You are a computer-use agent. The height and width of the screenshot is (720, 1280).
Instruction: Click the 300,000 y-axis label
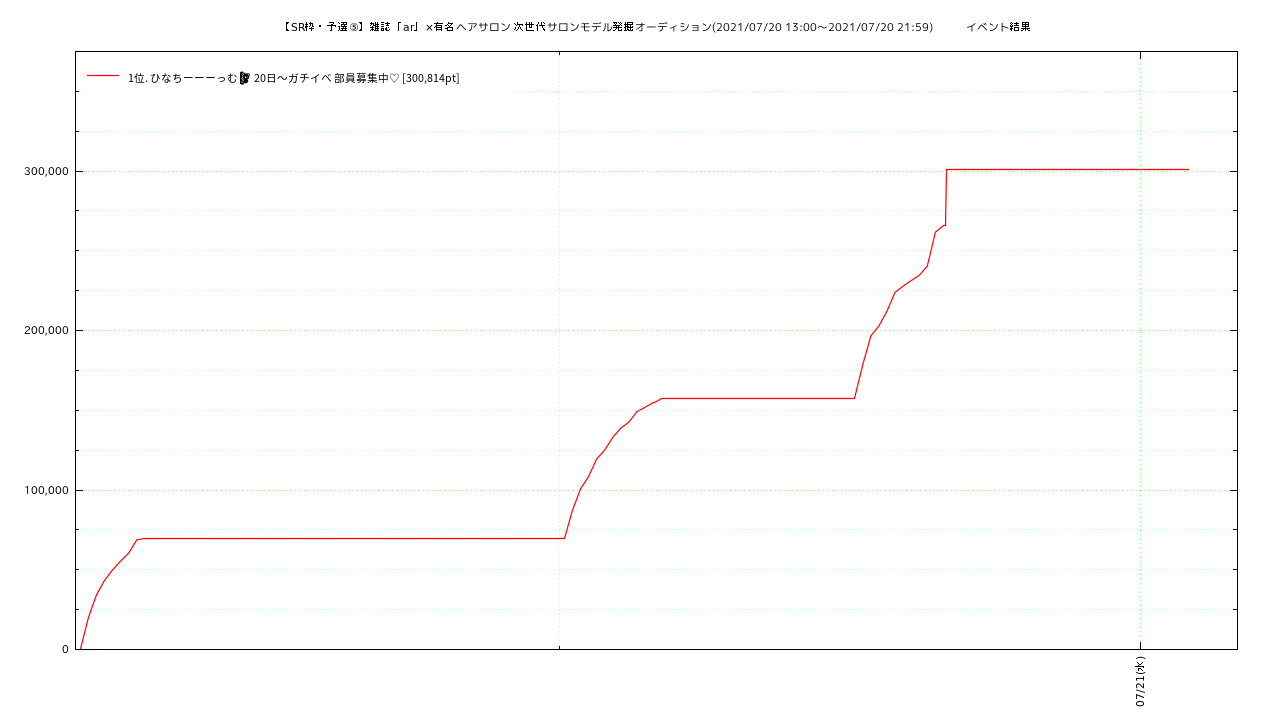pyautogui.click(x=46, y=171)
